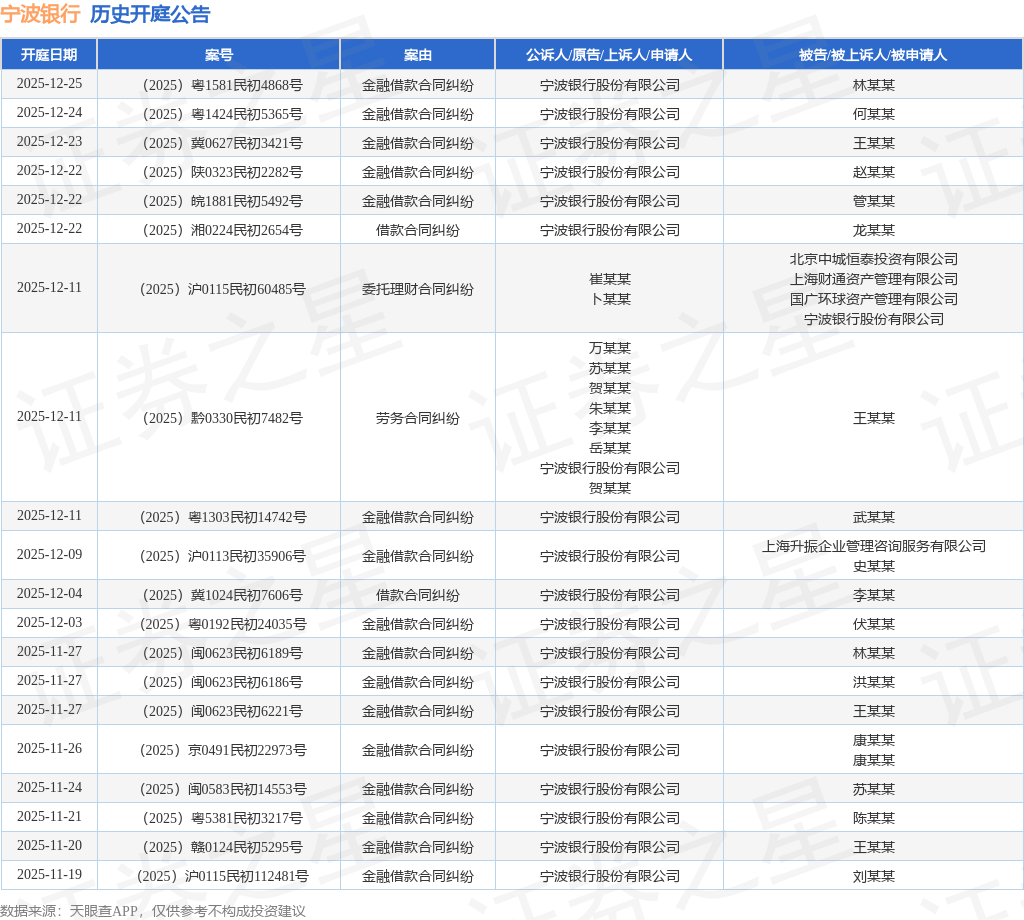Click plaintiff 崔某某
The width and height of the screenshot is (1024, 920).
click(x=610, y=279)
